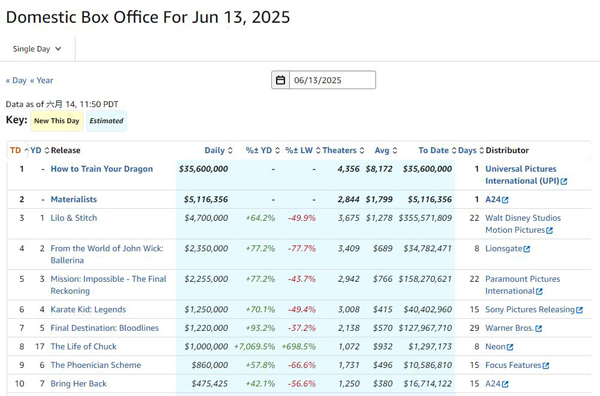Image resolution: width=600 pixels, height=396 pixels.
Task: Open external link icon beside Focus Features
Action: pyautogui.click(x=546, y=366)
